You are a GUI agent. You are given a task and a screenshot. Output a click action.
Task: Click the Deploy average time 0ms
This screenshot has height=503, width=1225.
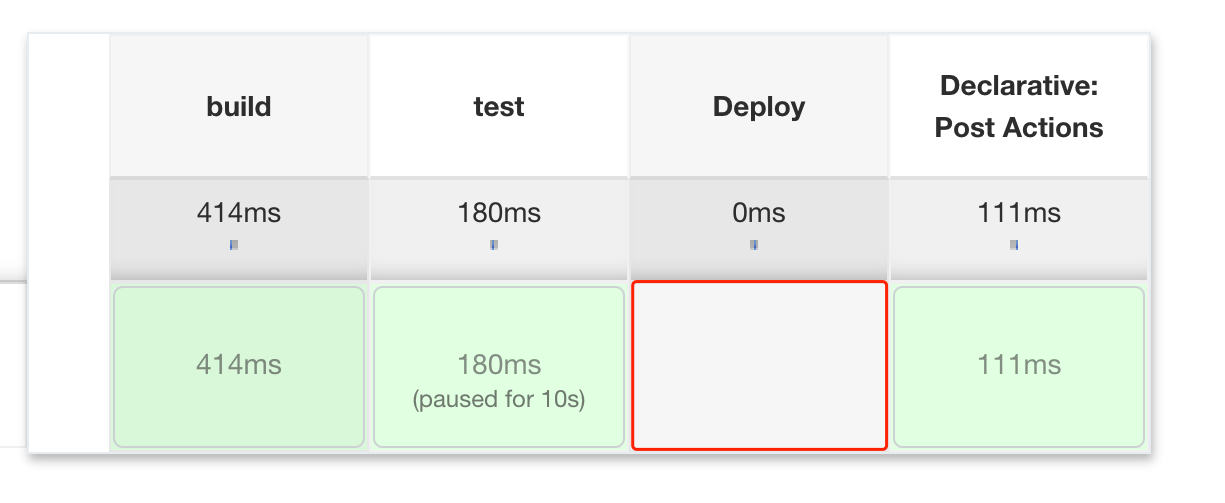(759, 213)
